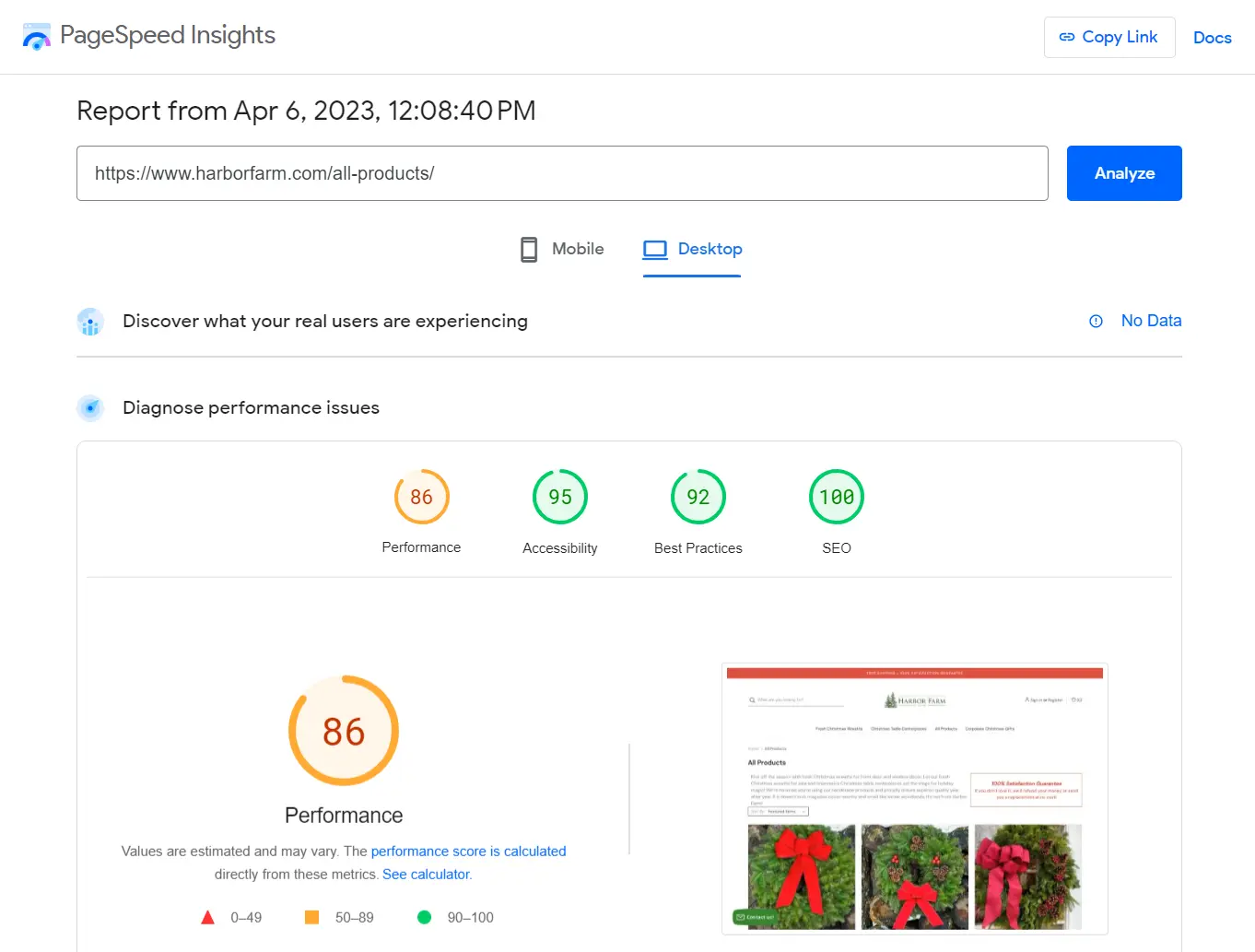Jump to Best Practices score gauge 92

[x=698, y=497]
